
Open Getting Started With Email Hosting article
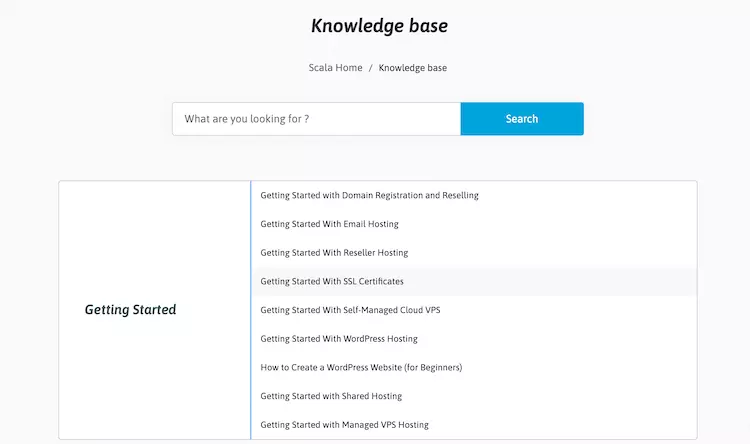tap(329, 224)
